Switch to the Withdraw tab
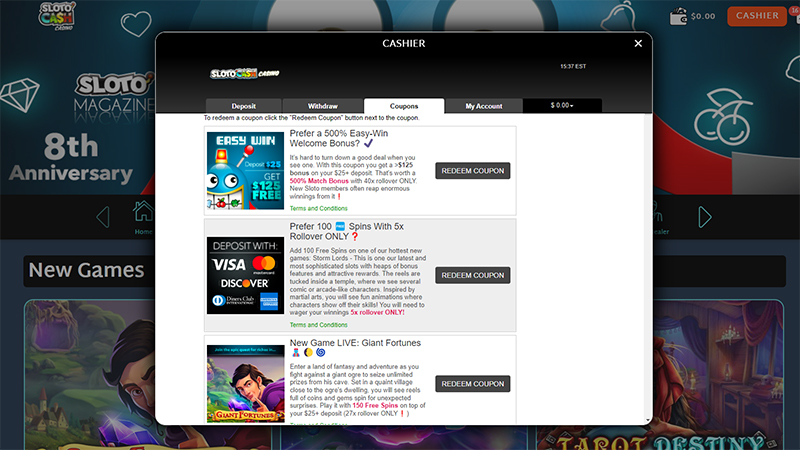Screen dimensions: 800x450 pos(322,106)
